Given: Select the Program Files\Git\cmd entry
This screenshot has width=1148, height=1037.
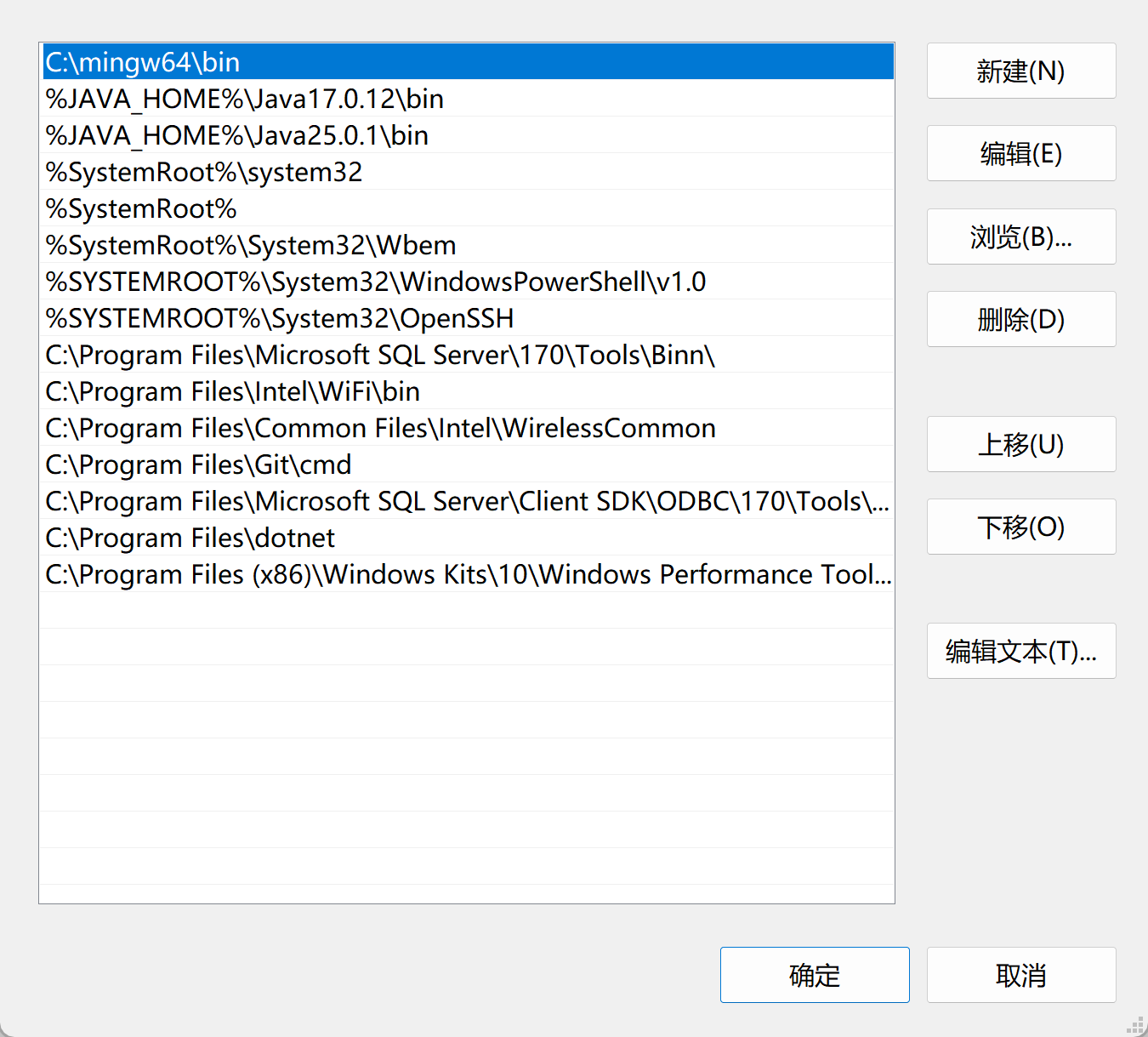Looking at the screenshot, I should 468,464.
